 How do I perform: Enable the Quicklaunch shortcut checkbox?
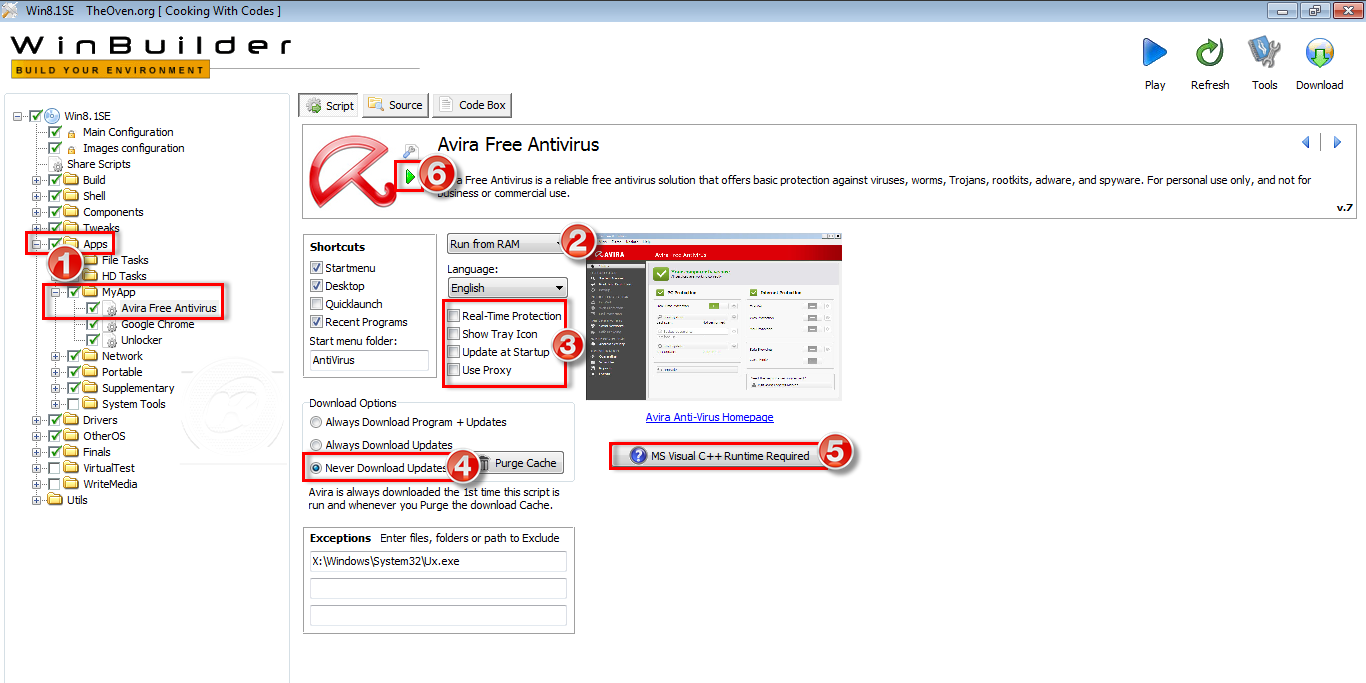tap(317, 304)
